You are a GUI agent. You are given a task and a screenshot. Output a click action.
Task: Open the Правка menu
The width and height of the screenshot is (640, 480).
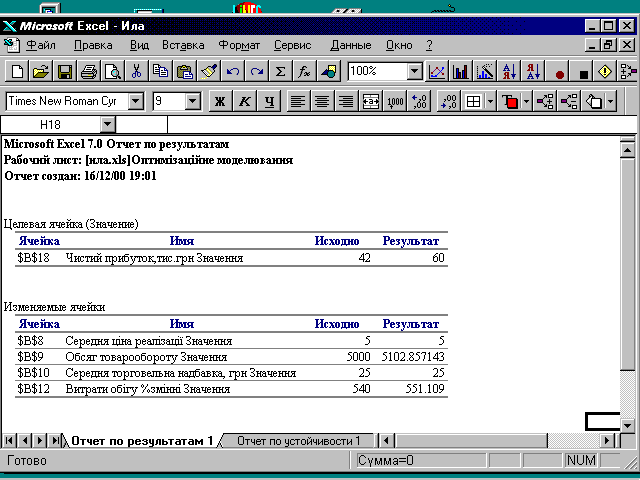(93, 45)
